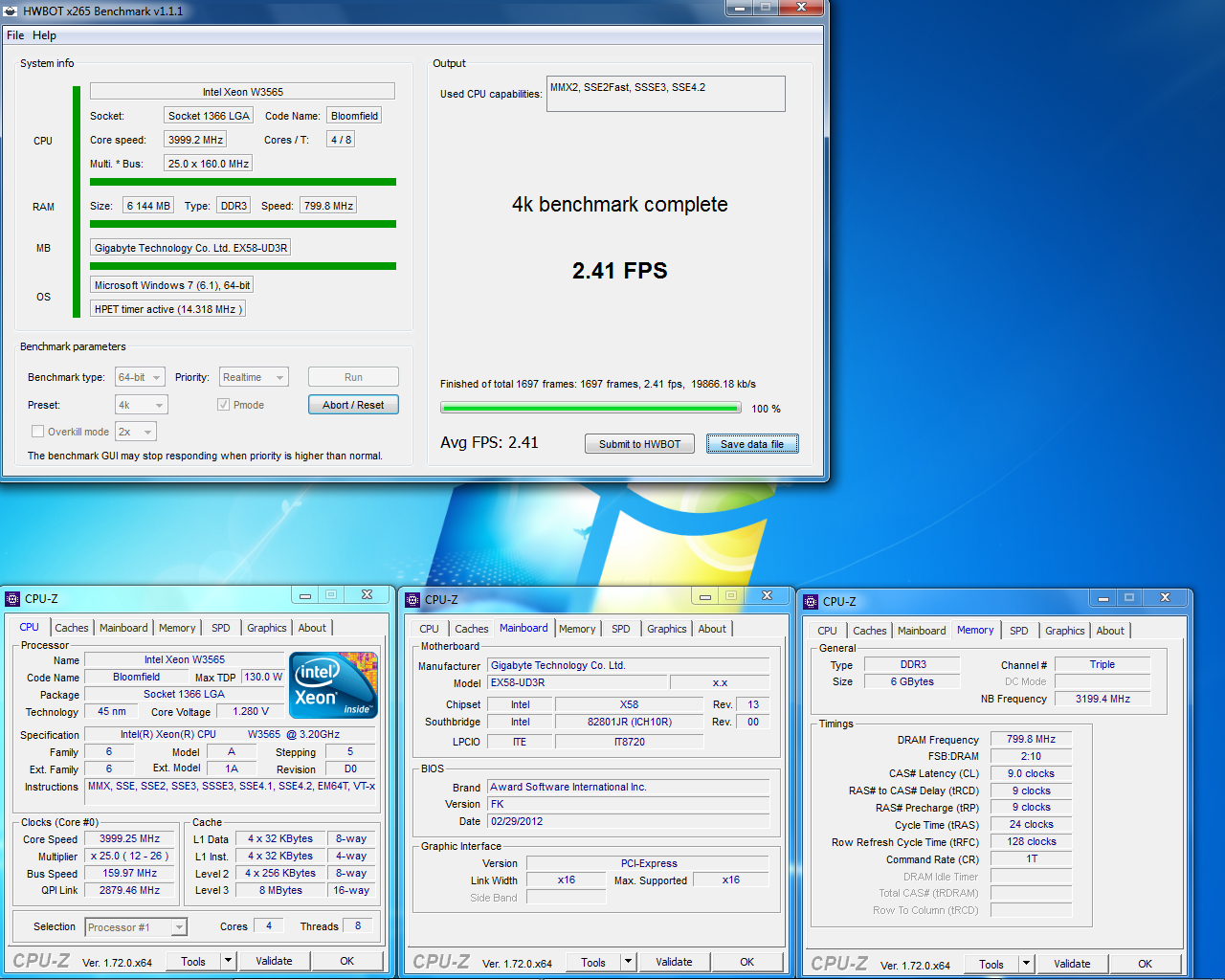Expand Tools arrow in CPU-Z Memory window
This screenshot has height=980, width=1225.
pos(1026,964)
